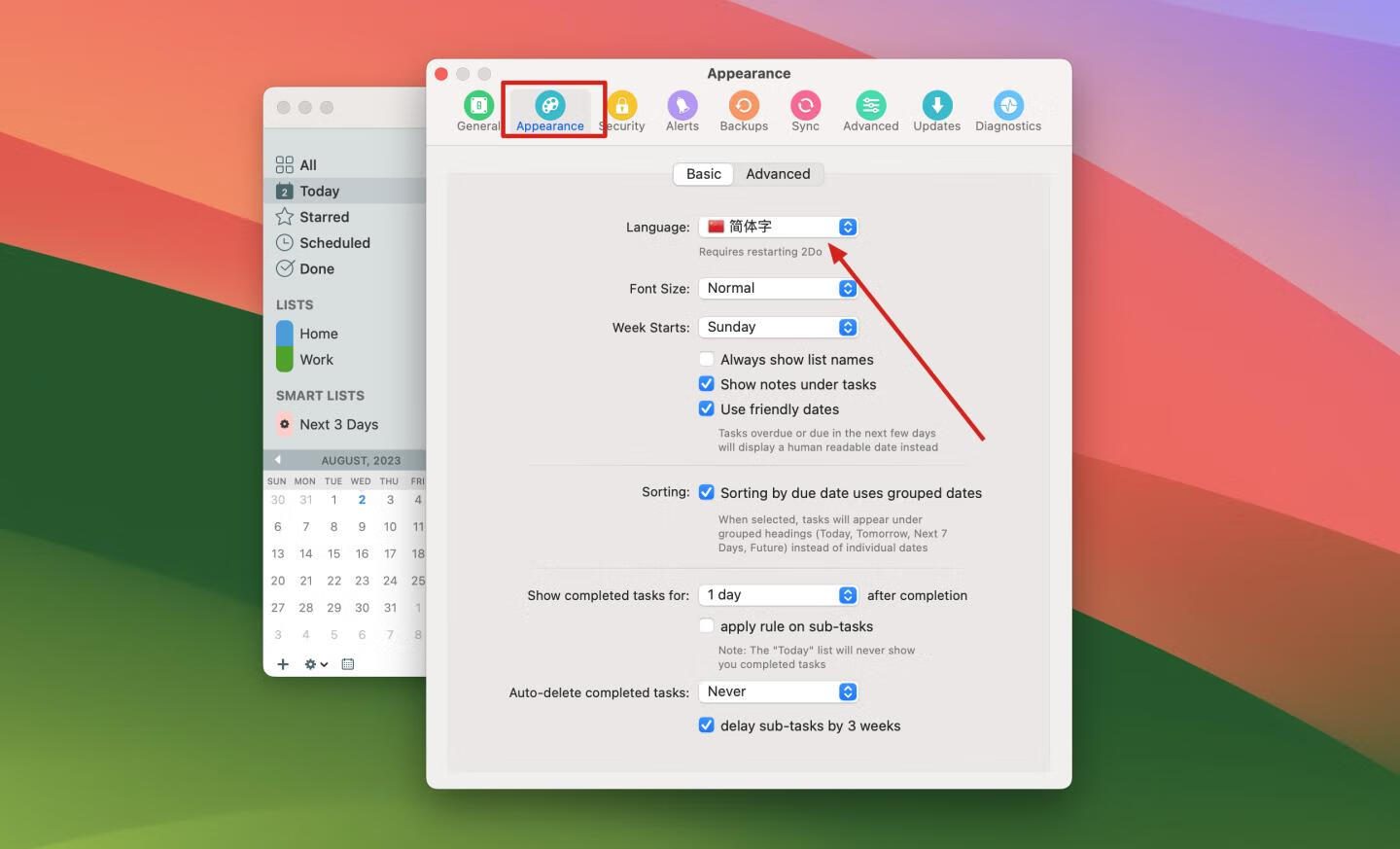Select the Basic segment tab

pyautogui.click(x=703, y=174)
